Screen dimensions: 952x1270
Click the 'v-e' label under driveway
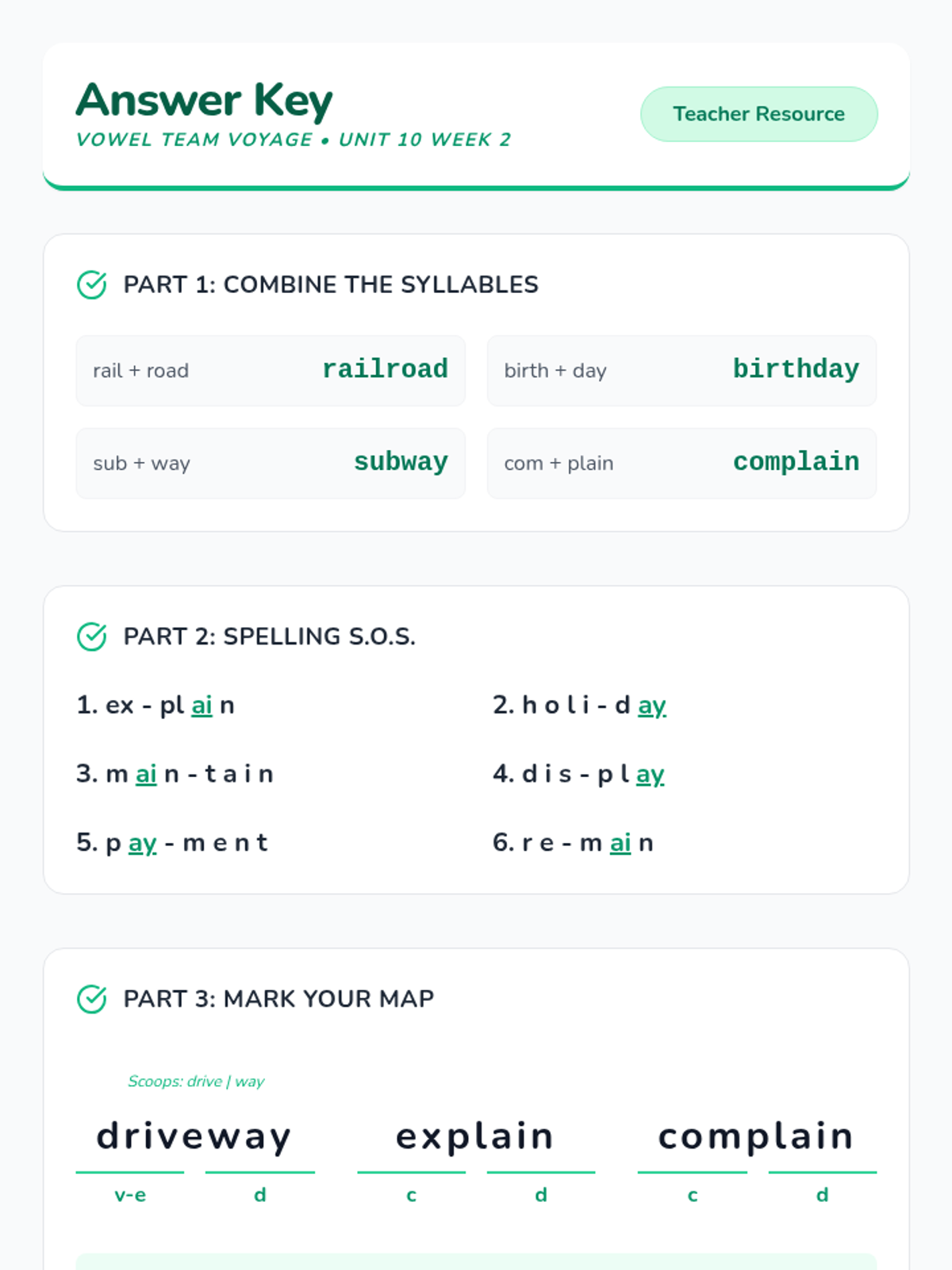tap(130, 1195)
